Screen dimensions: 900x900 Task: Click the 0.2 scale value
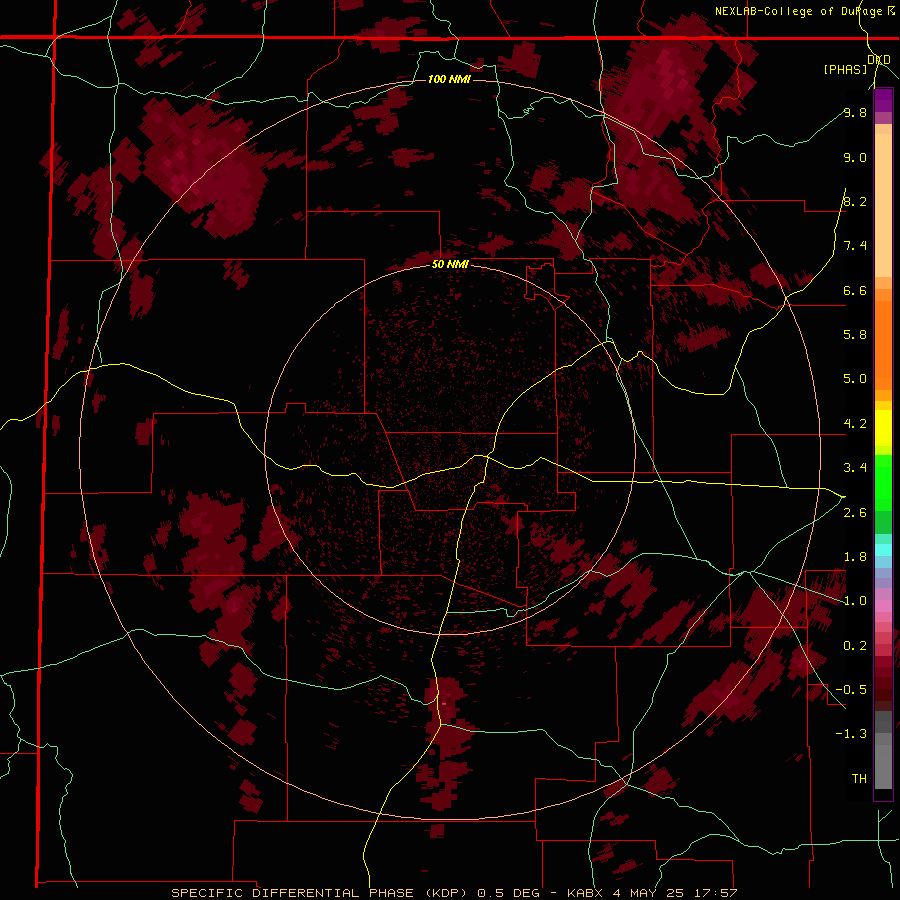tap(855, 646)
